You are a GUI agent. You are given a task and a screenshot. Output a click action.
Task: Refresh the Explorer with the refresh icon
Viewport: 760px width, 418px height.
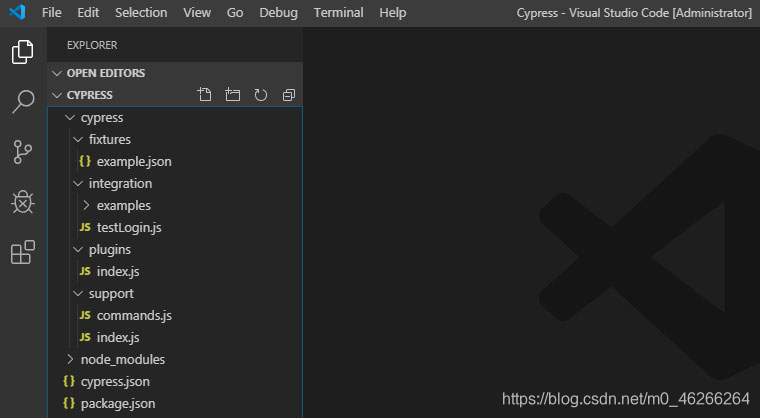tap(261, 95)
